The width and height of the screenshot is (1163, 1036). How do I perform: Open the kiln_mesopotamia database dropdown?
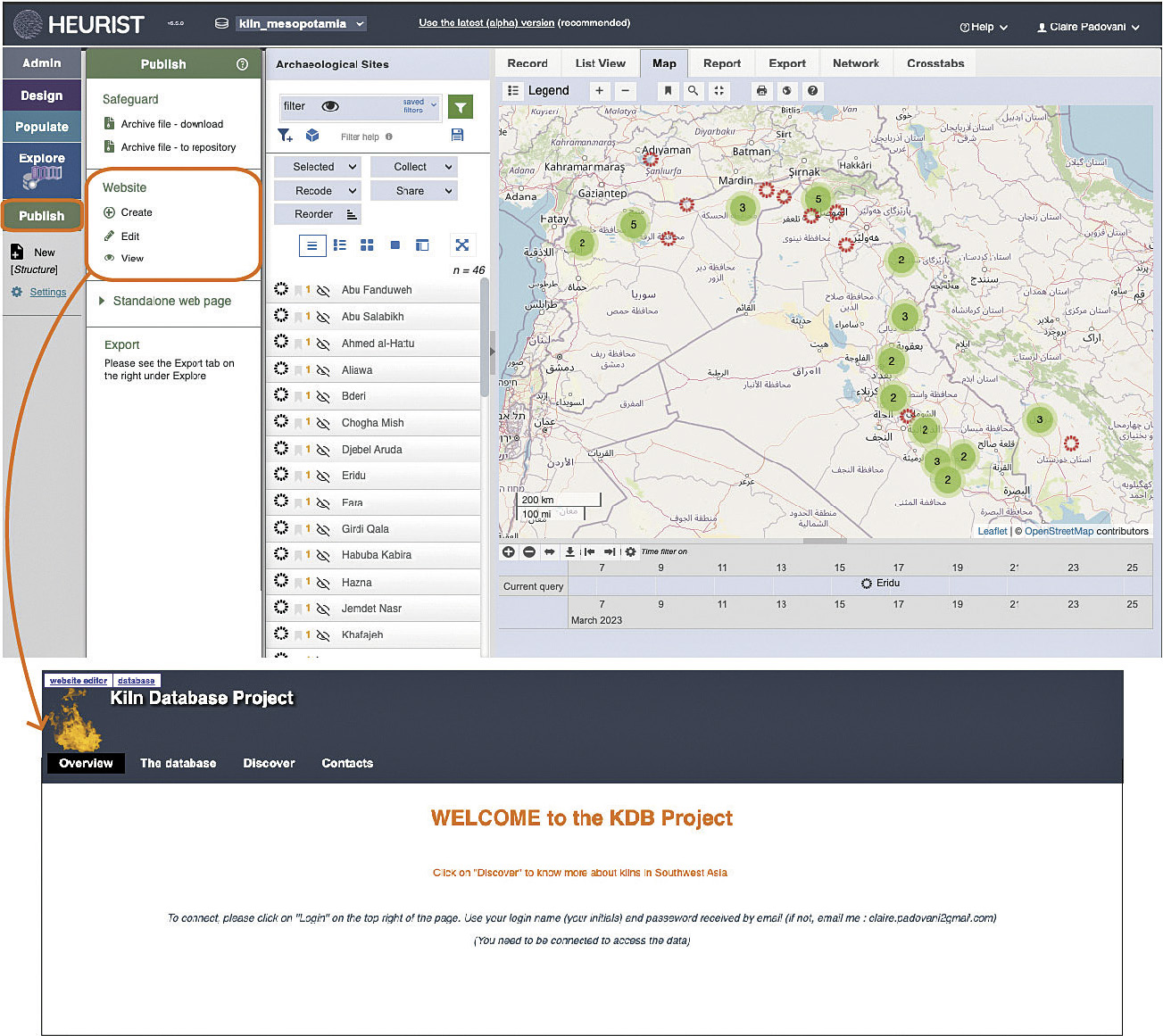301,24
